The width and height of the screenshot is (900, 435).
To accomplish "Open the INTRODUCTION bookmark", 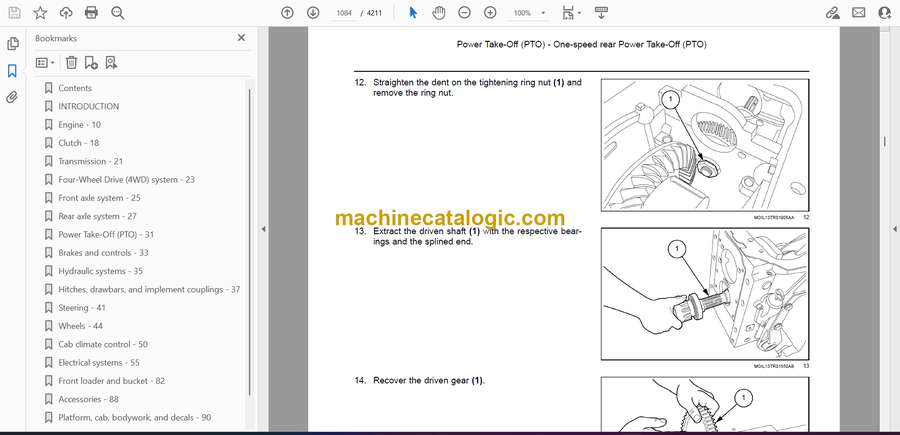I will (x=89, y=106).
